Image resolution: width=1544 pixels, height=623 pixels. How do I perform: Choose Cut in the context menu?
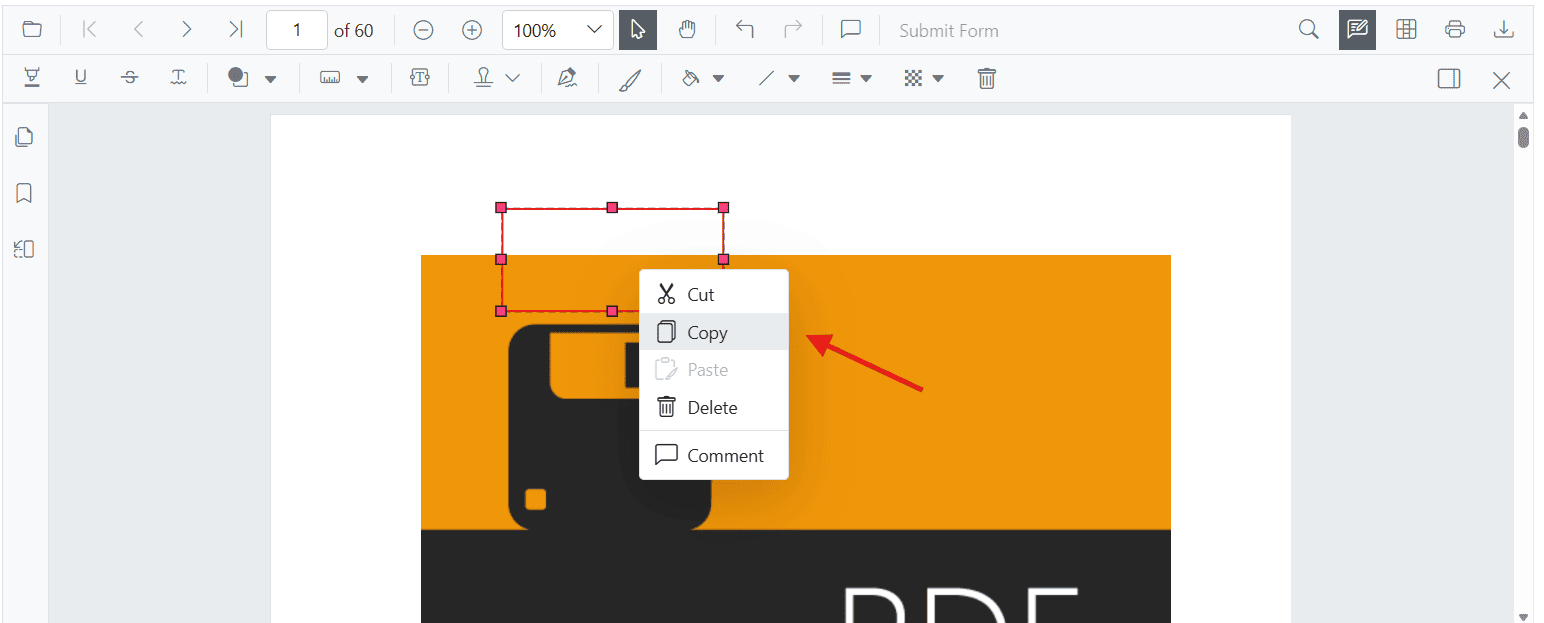714,295
